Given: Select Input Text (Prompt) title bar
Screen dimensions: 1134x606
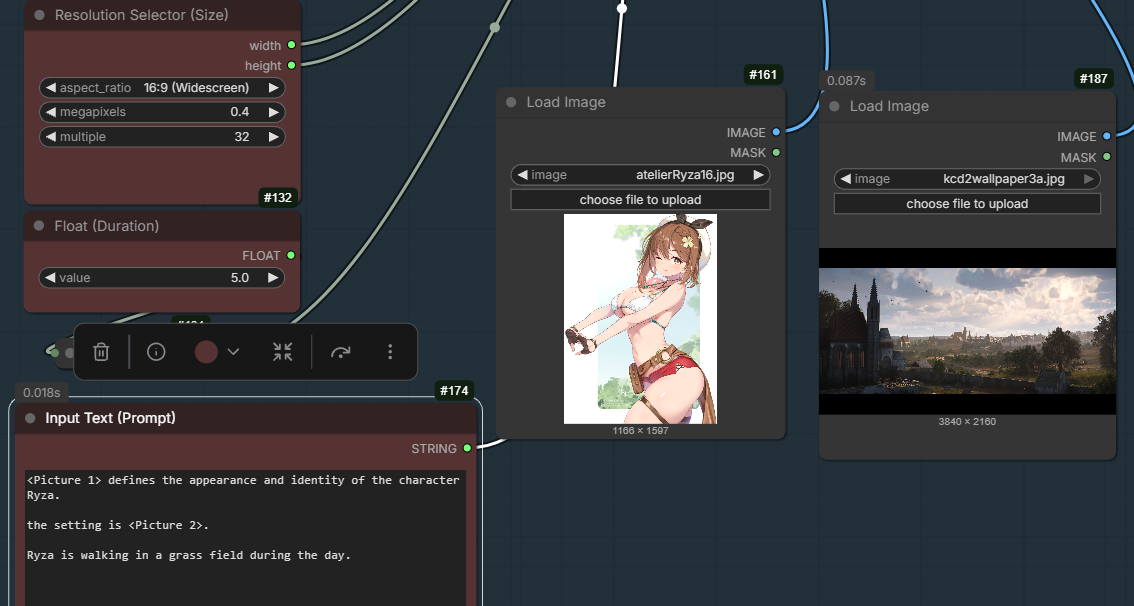Looking at the screenshot, I should pos(246,418).
